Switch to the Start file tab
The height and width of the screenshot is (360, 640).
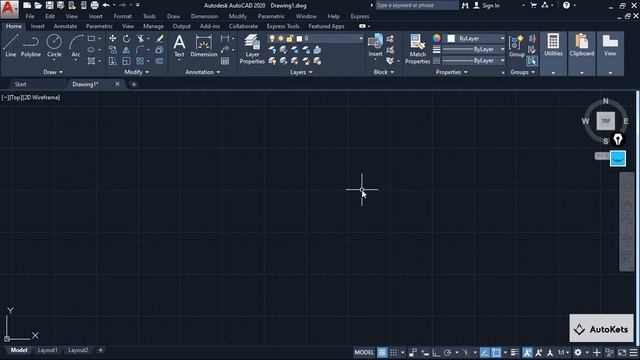20,84
